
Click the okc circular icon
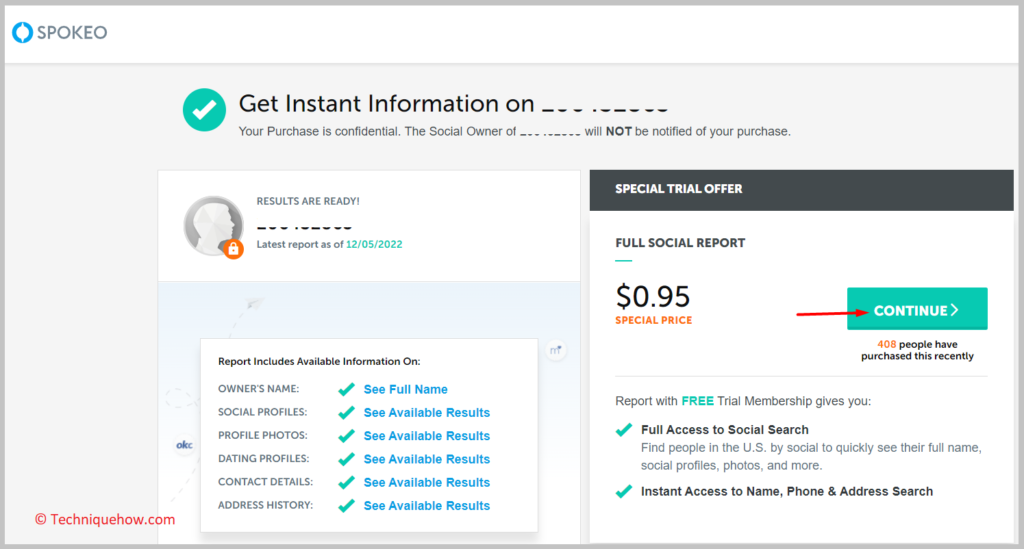(184, 445)
